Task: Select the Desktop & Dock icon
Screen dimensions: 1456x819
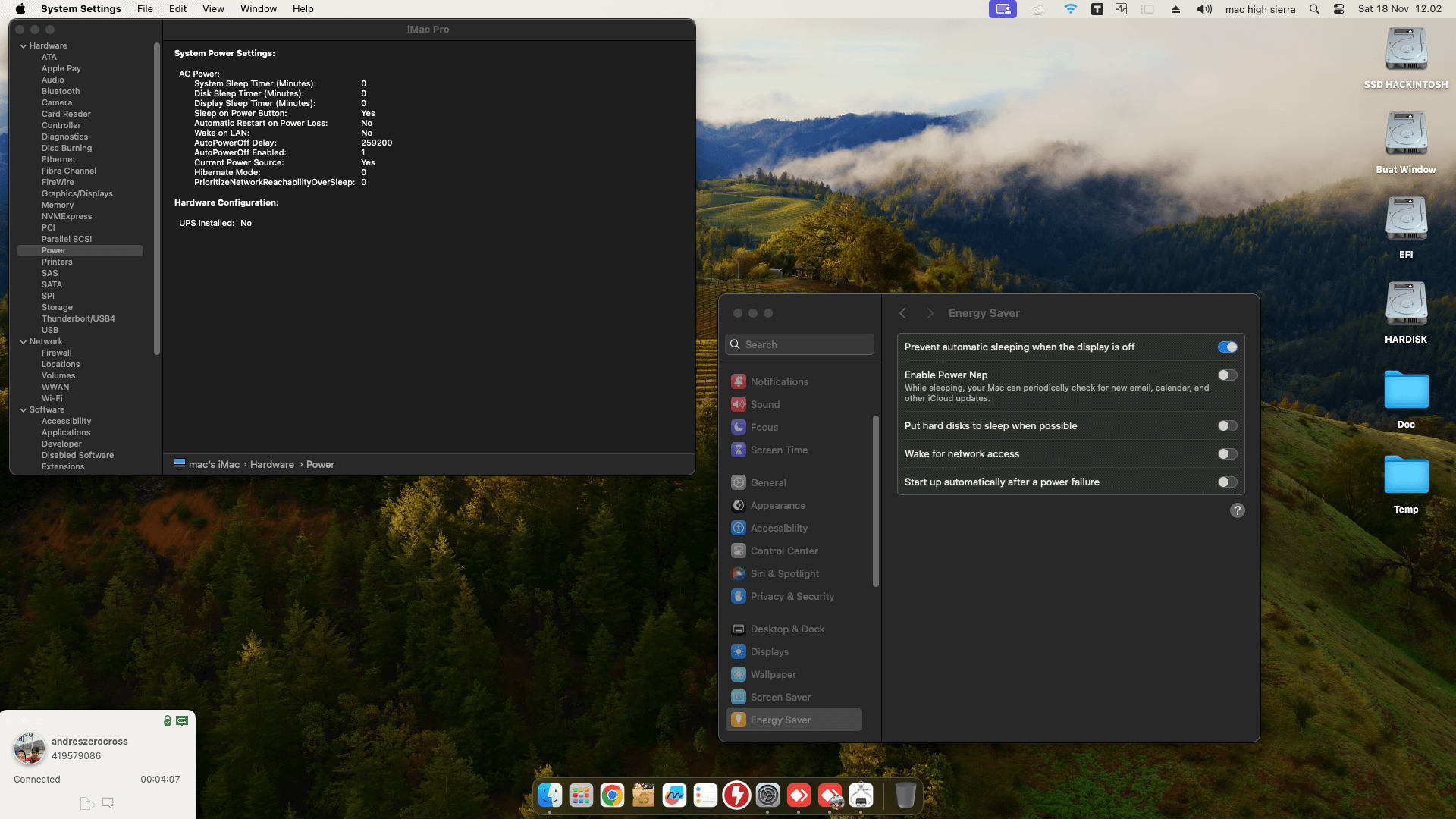Action: (x=739, y=629)
